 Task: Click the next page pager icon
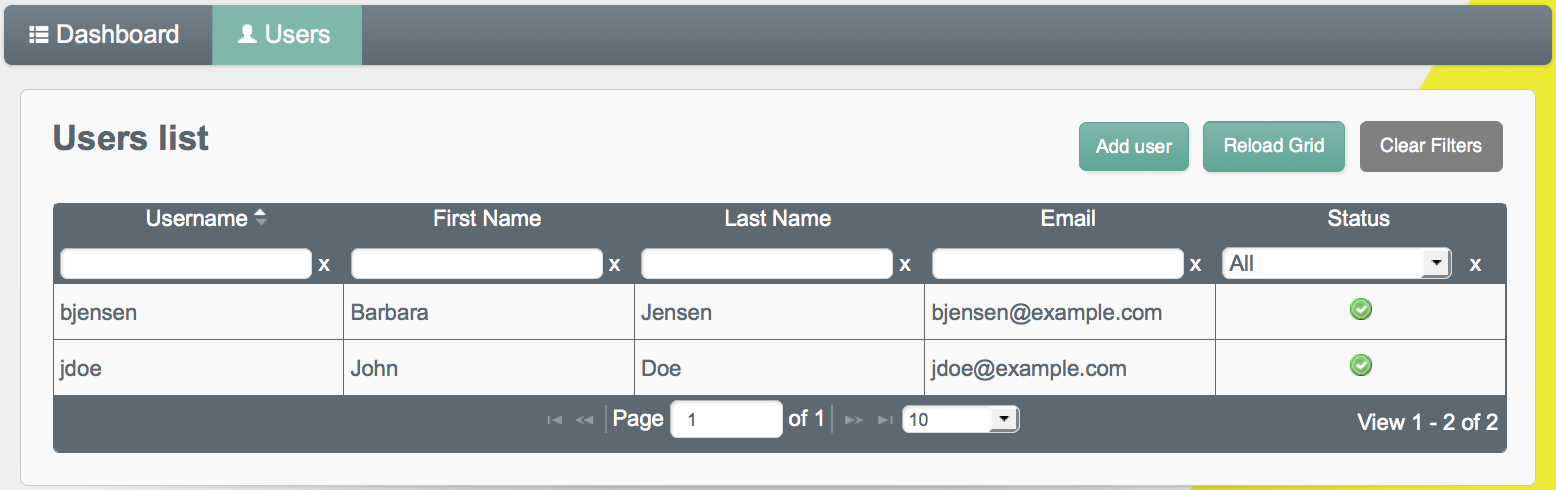tap(853, 420)
